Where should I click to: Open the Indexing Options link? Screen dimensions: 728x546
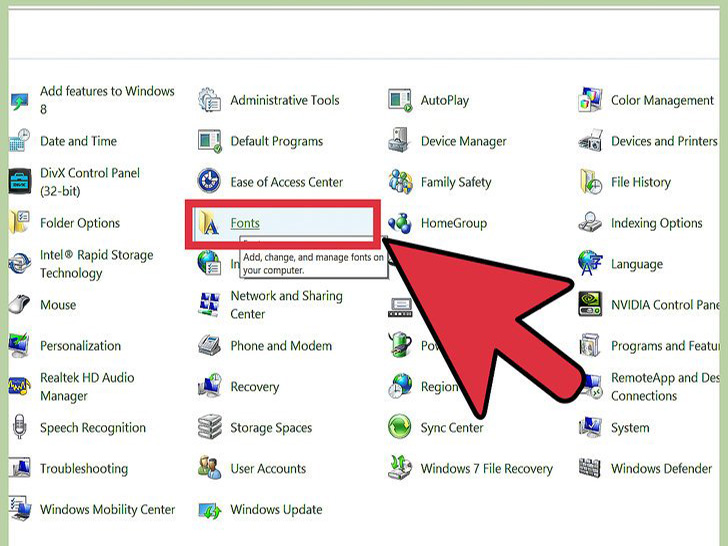coord(656,223)
